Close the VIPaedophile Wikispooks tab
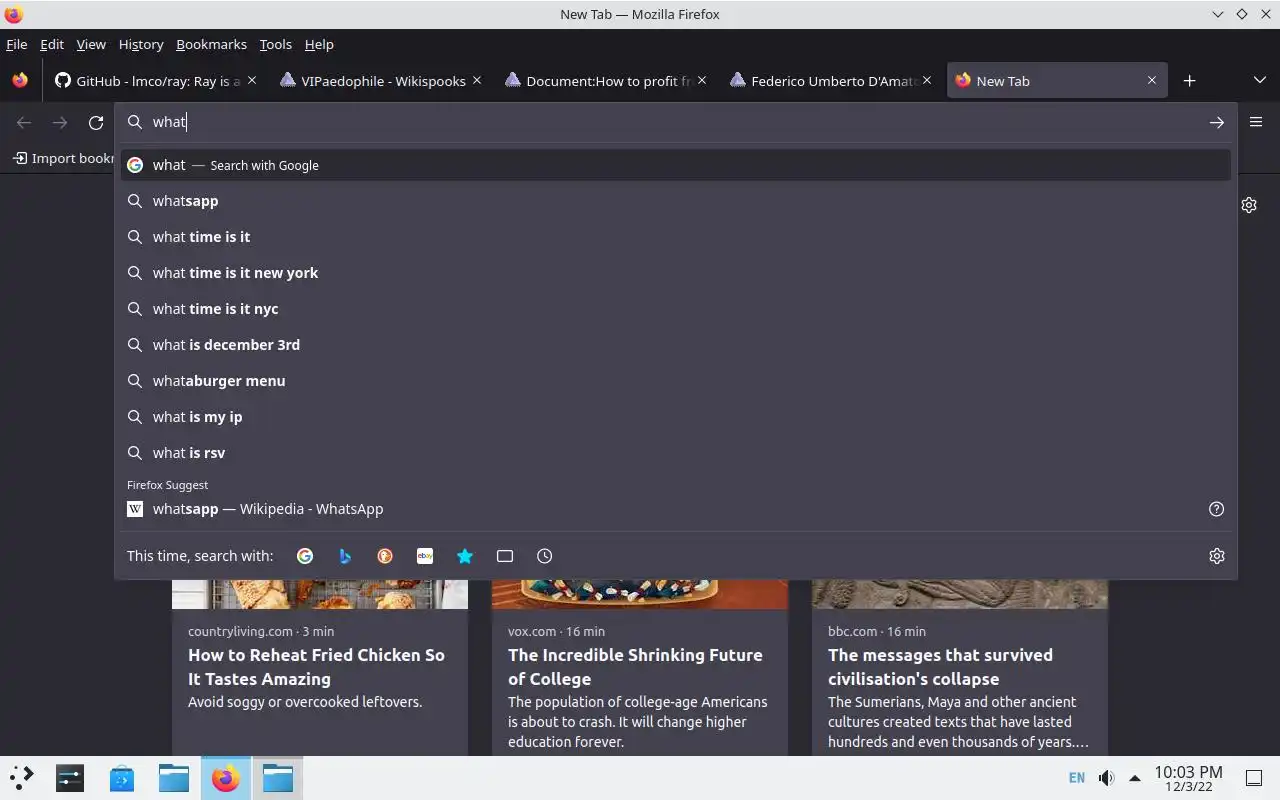The height and width of the screenshot is (800, 1280). pos(477,81)
